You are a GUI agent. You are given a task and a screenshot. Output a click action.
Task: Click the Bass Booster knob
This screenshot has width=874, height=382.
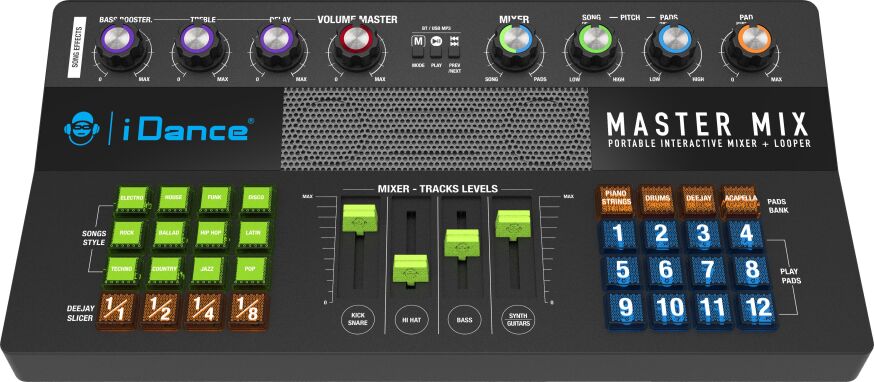click(120, 45)
